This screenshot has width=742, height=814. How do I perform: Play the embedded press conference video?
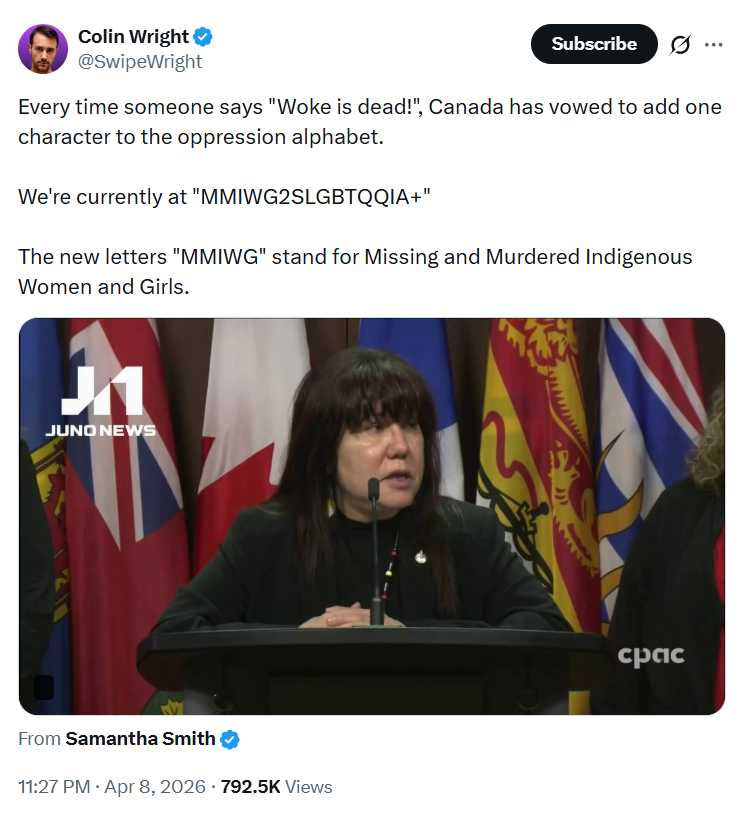371,516
